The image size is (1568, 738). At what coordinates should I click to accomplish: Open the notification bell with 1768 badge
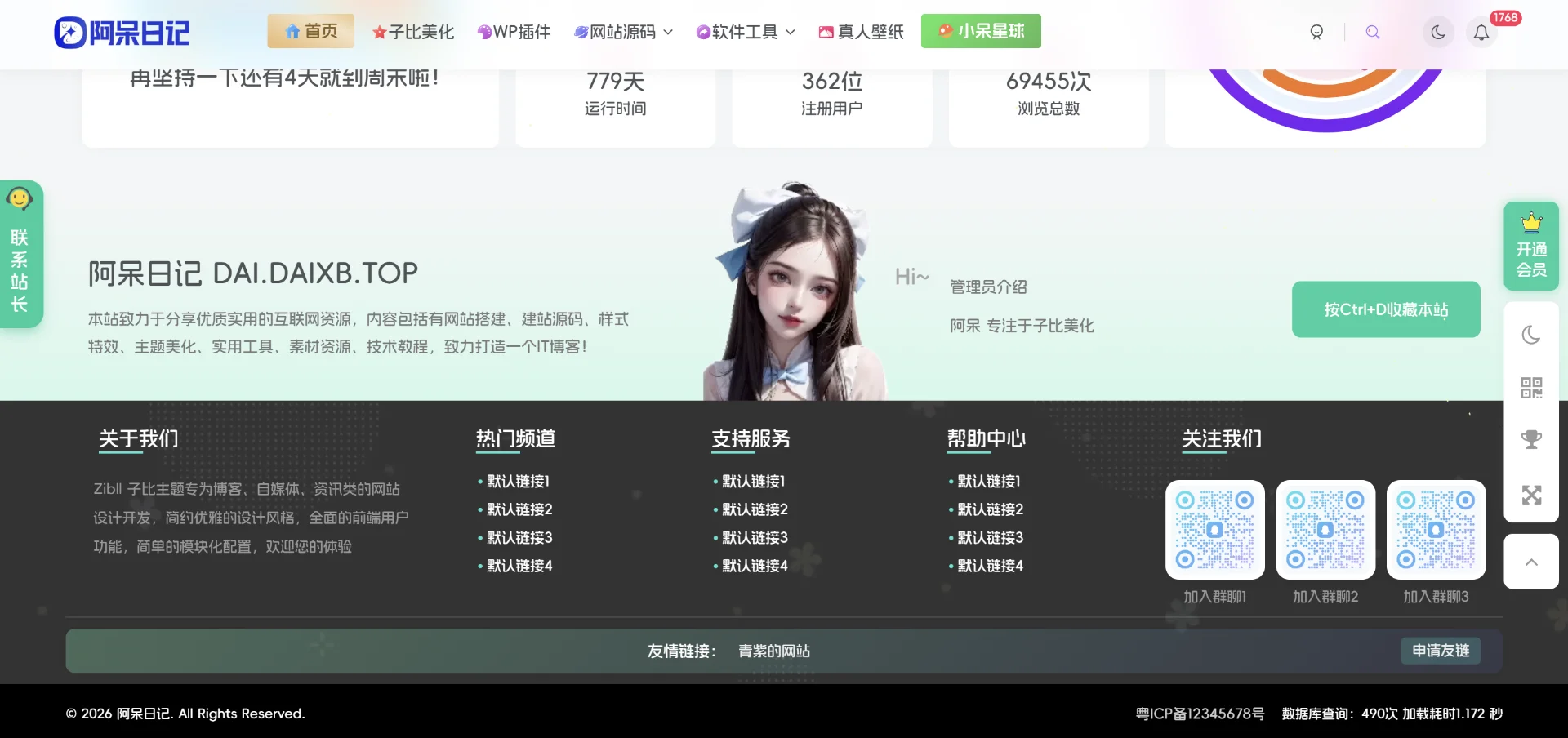point(1481,33)
